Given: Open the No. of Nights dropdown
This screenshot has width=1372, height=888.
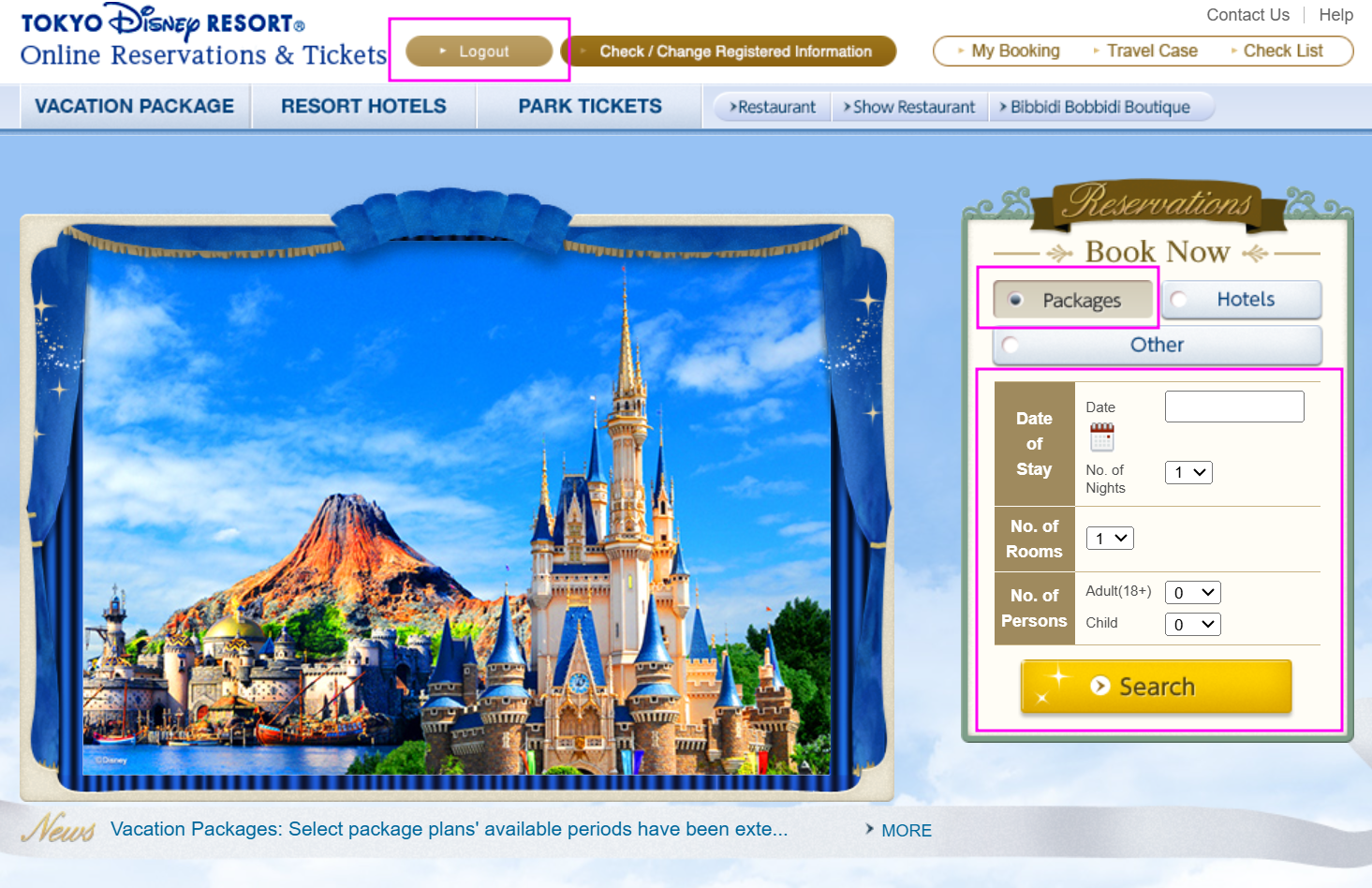Looking at the screenshot, I should 1188,472.
